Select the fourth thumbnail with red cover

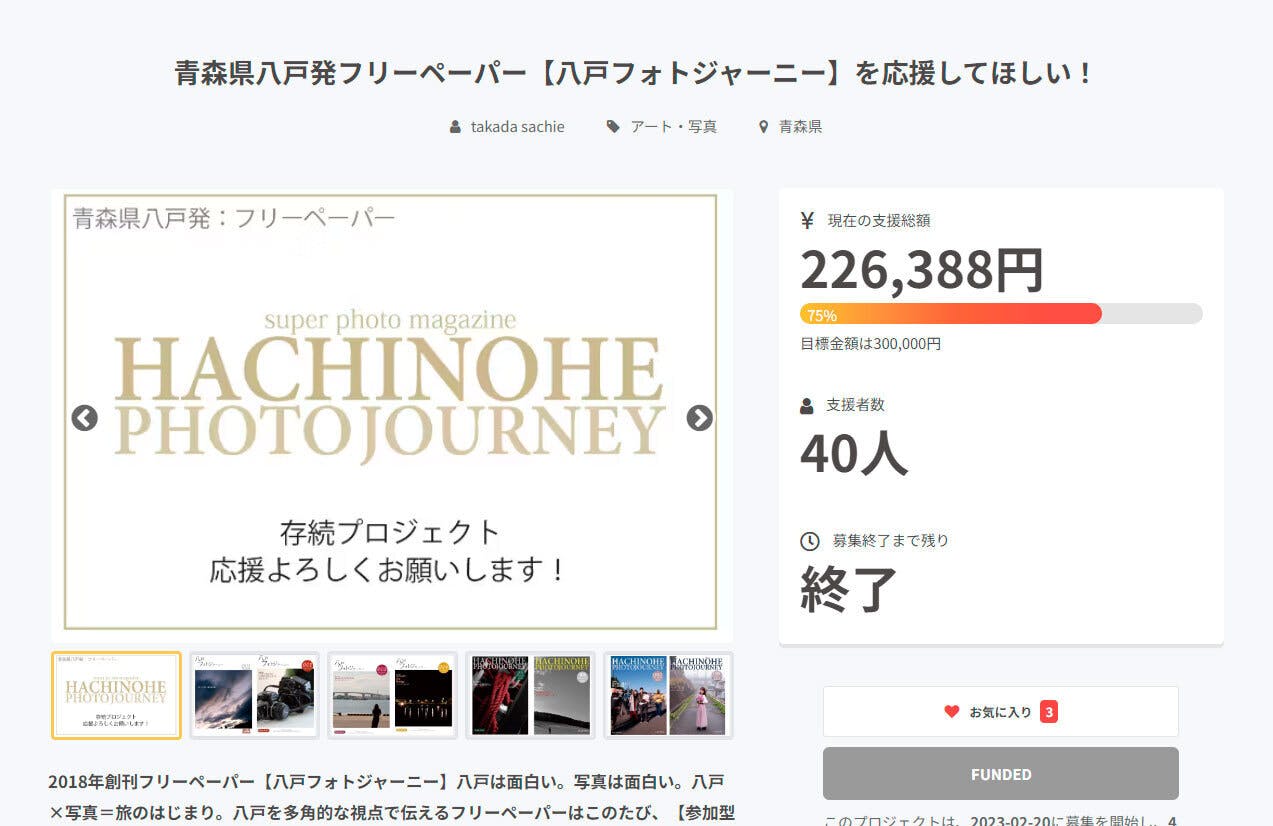[x=530, y=695]
